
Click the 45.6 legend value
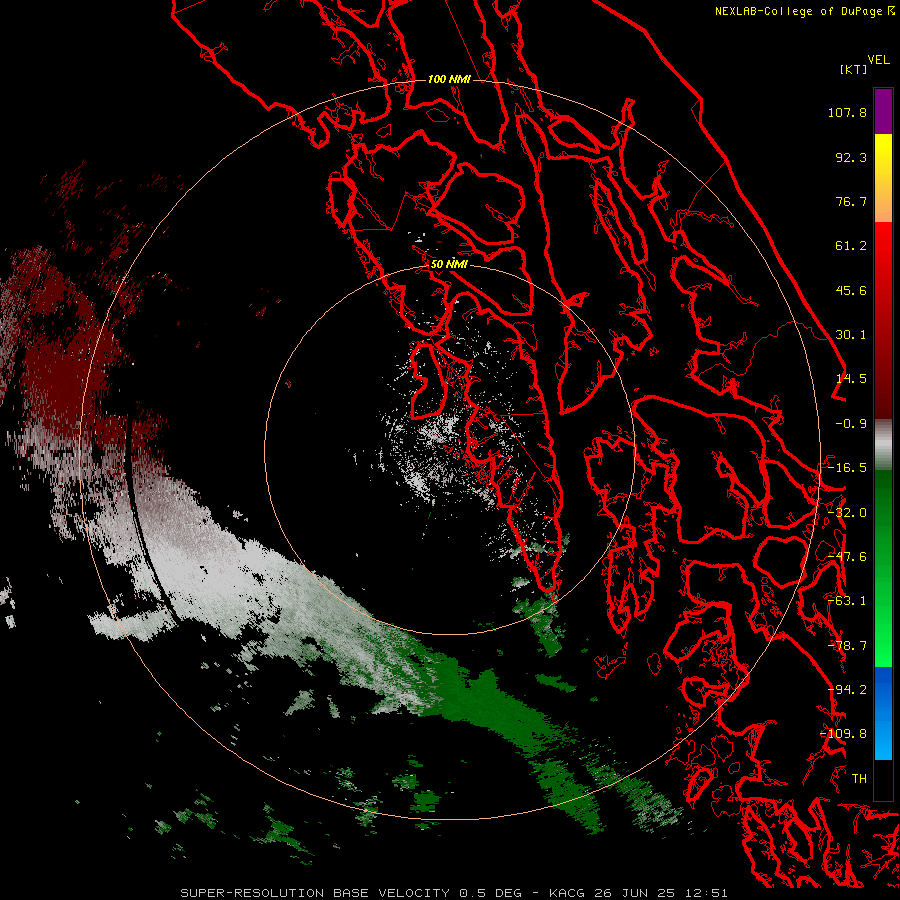tap(851, 290)
